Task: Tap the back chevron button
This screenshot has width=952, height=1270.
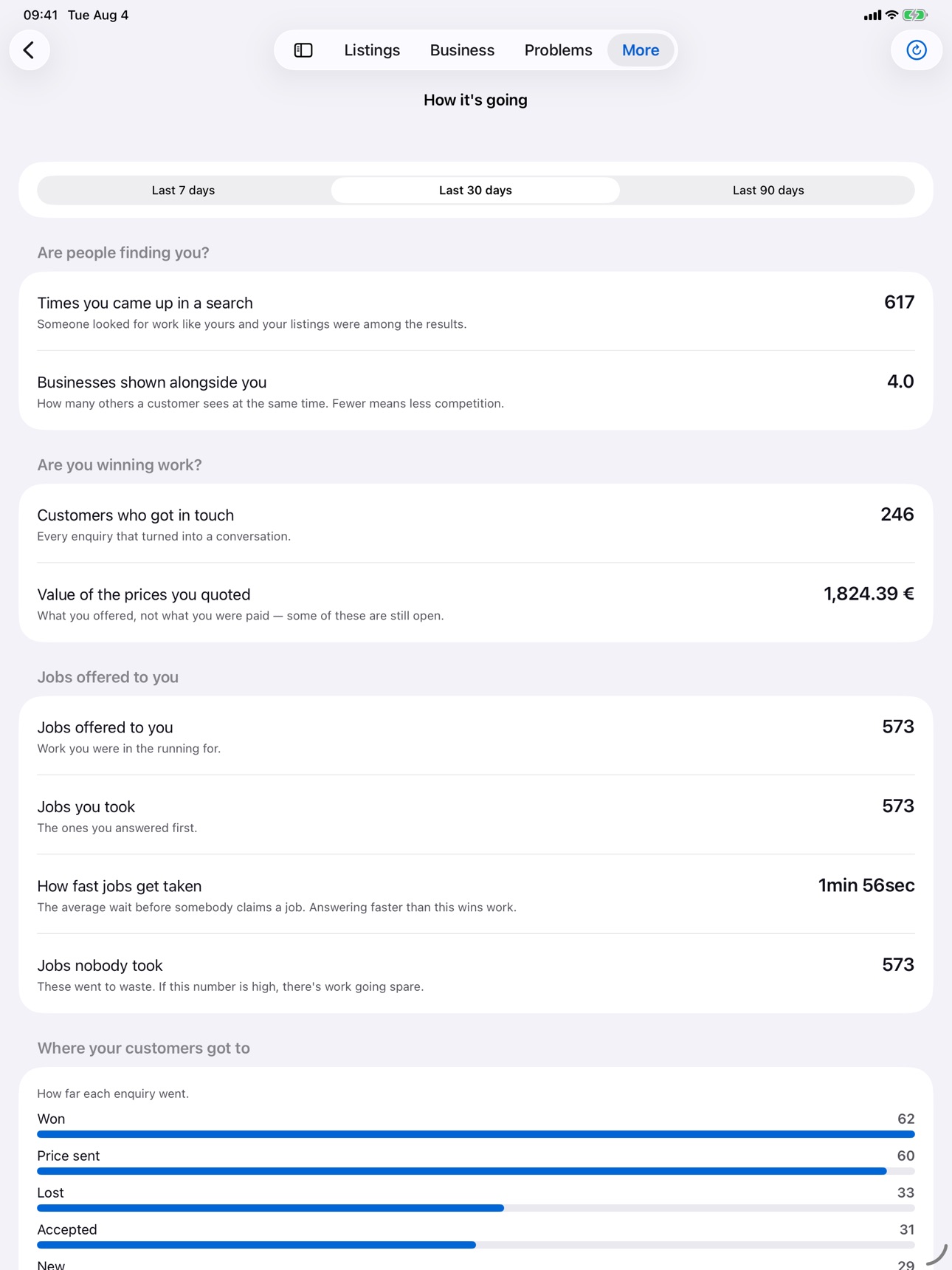Action: point(30,50)
